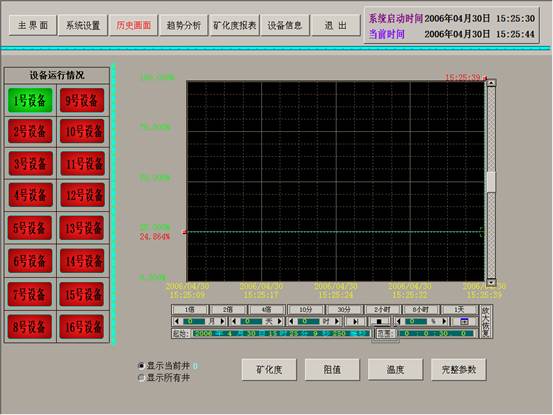The height and width of the screenshot is (415, 553).
Task: Click the 起始 start time field
Action: [x=280, y=333]
